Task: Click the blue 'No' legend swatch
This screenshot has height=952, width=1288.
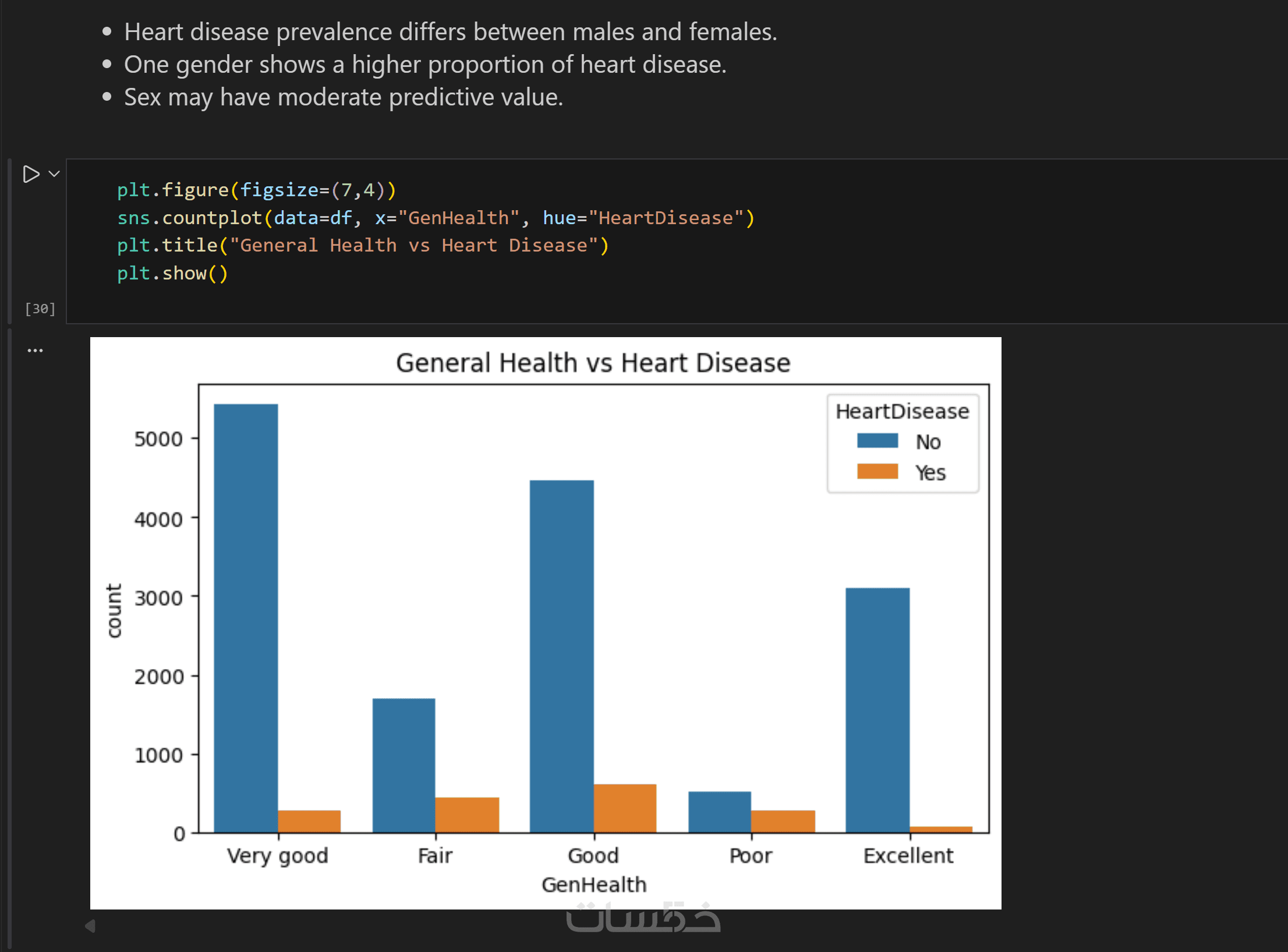Action: tap(877, 441)
